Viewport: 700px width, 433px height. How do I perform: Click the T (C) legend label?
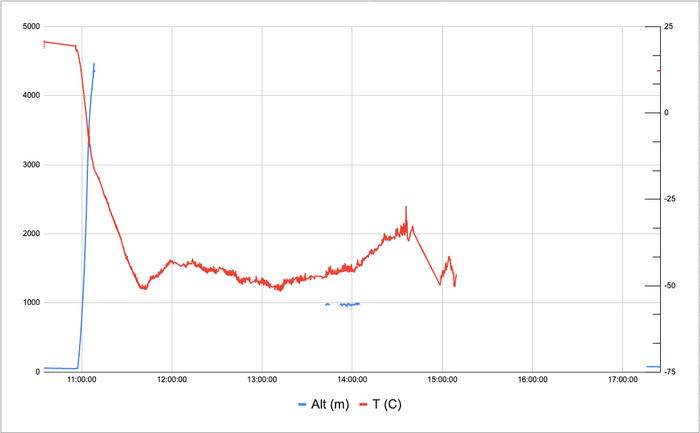387,404
